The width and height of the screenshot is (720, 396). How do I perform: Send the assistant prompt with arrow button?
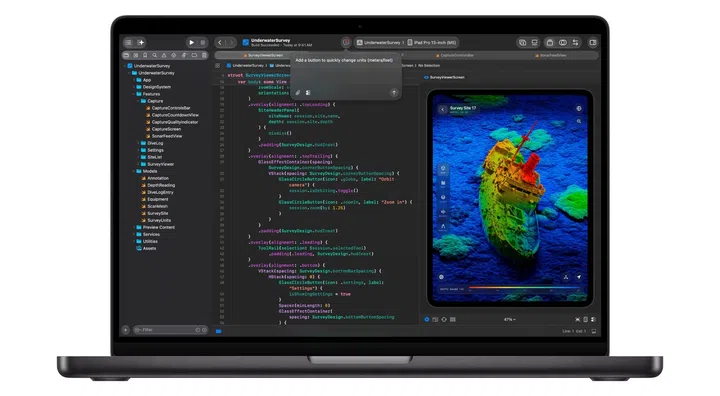pos(394,93)
